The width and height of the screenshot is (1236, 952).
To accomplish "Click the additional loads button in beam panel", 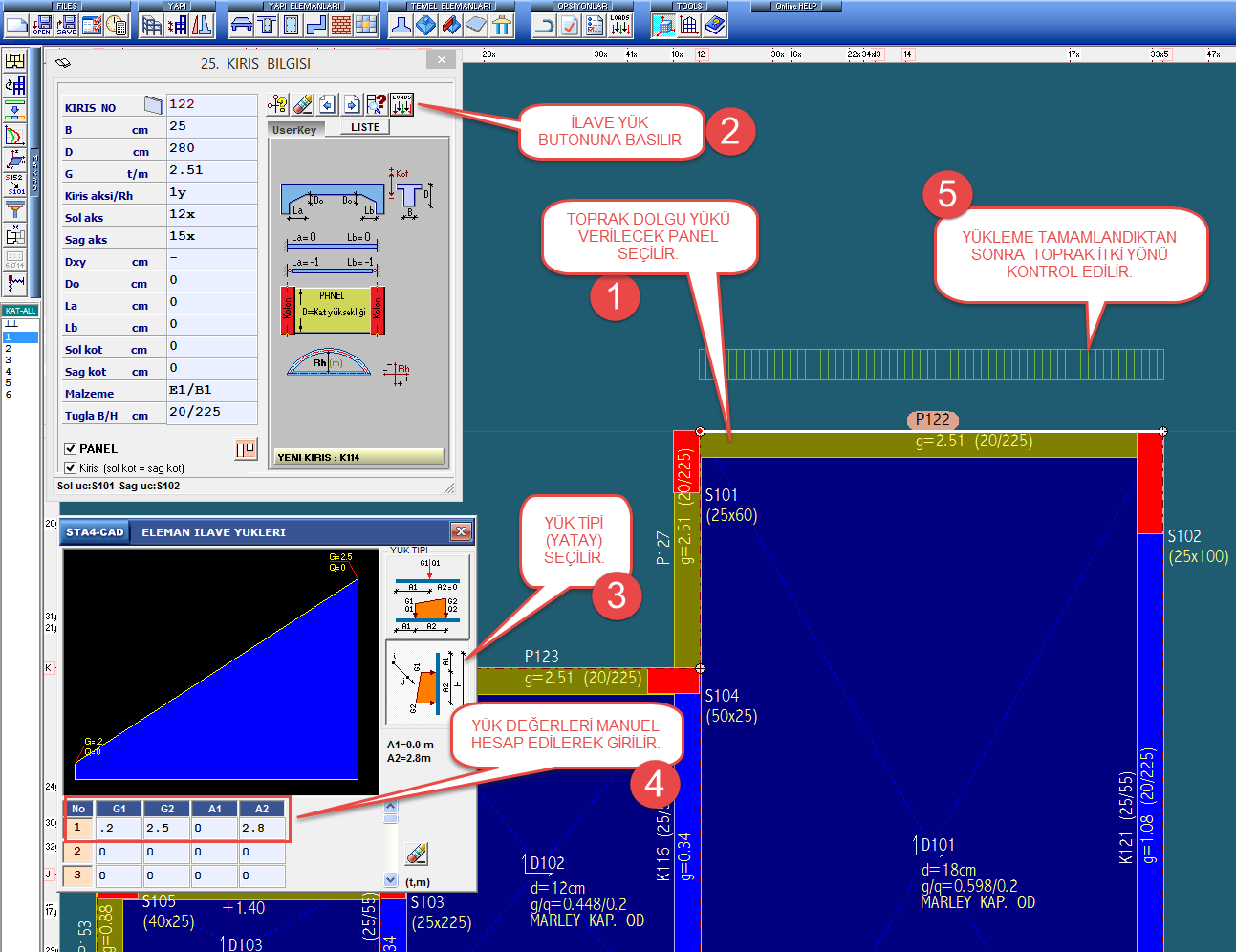I will tap(401, 104).
